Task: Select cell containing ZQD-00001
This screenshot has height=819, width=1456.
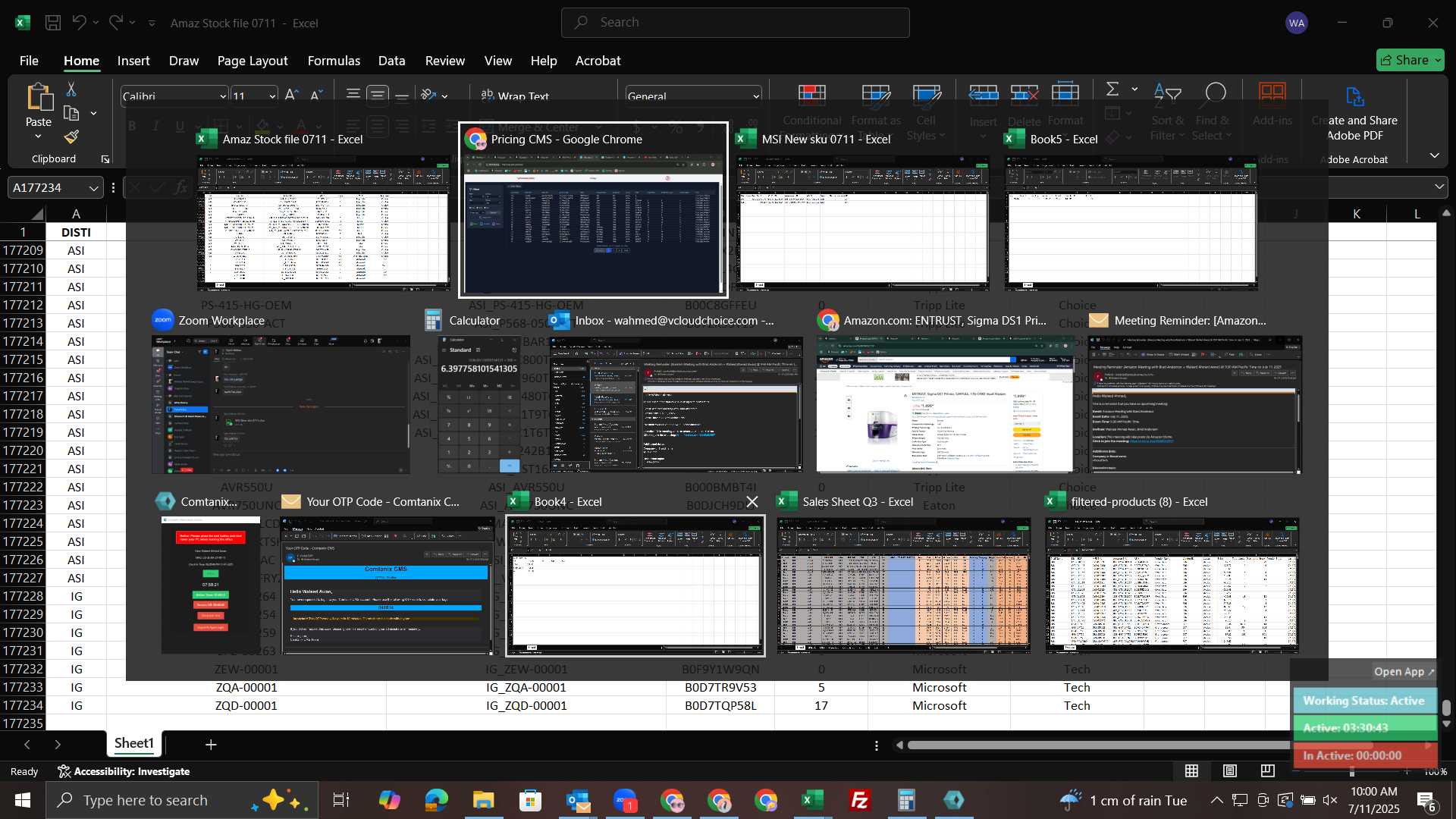Action: [246, 705]
